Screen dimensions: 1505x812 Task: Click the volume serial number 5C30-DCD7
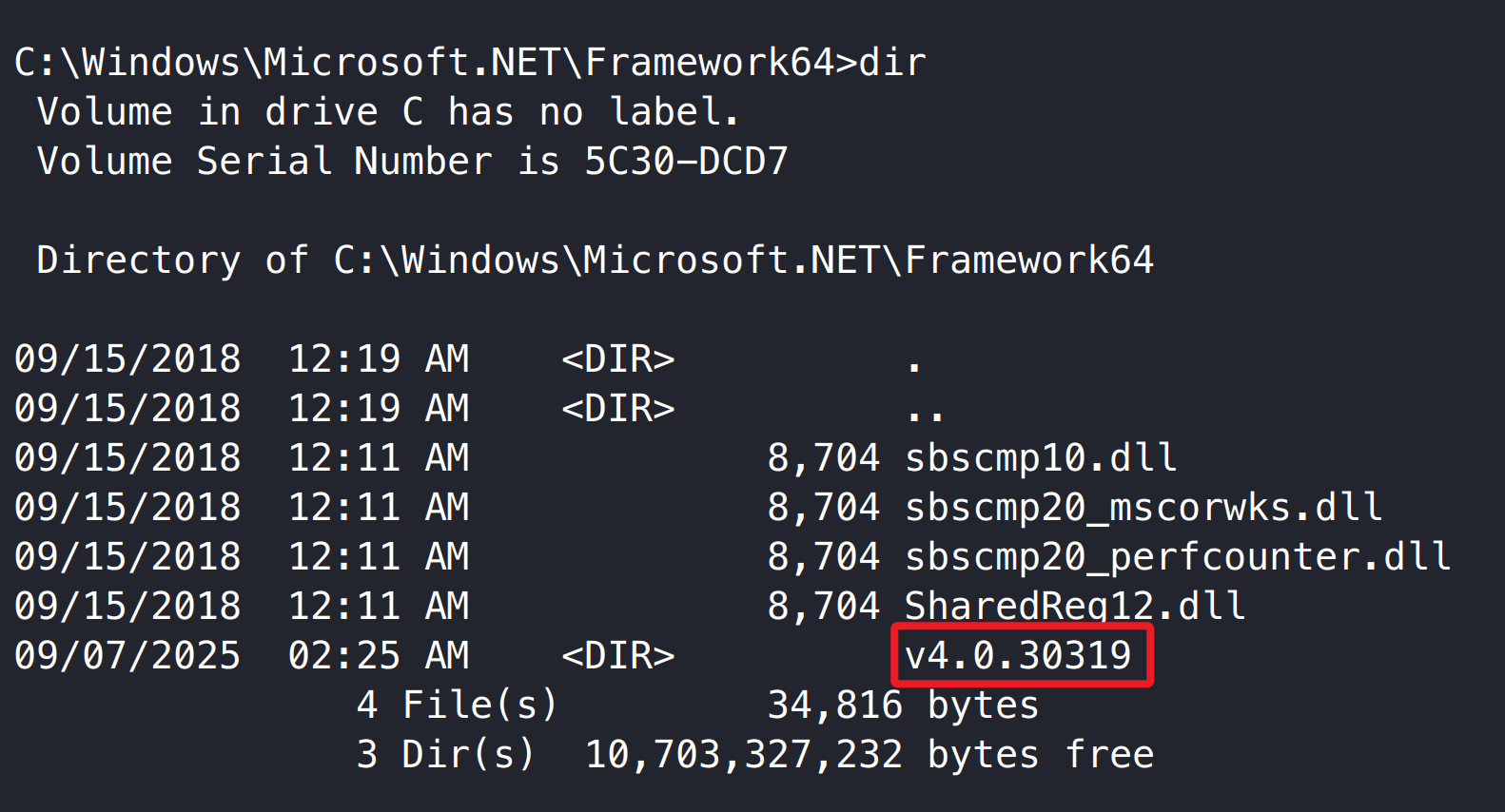(686, 162)
